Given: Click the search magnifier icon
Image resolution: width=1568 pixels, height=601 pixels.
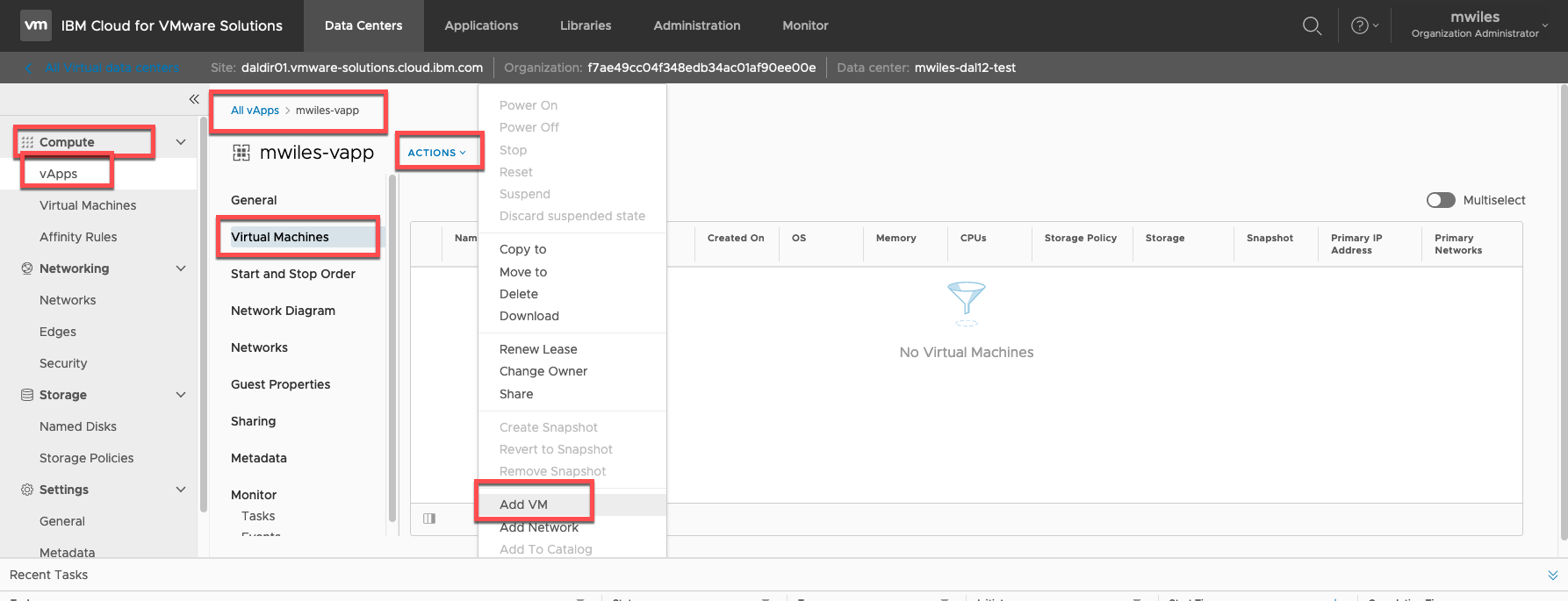Looking at the screenshot, I should pos(1312,25).
